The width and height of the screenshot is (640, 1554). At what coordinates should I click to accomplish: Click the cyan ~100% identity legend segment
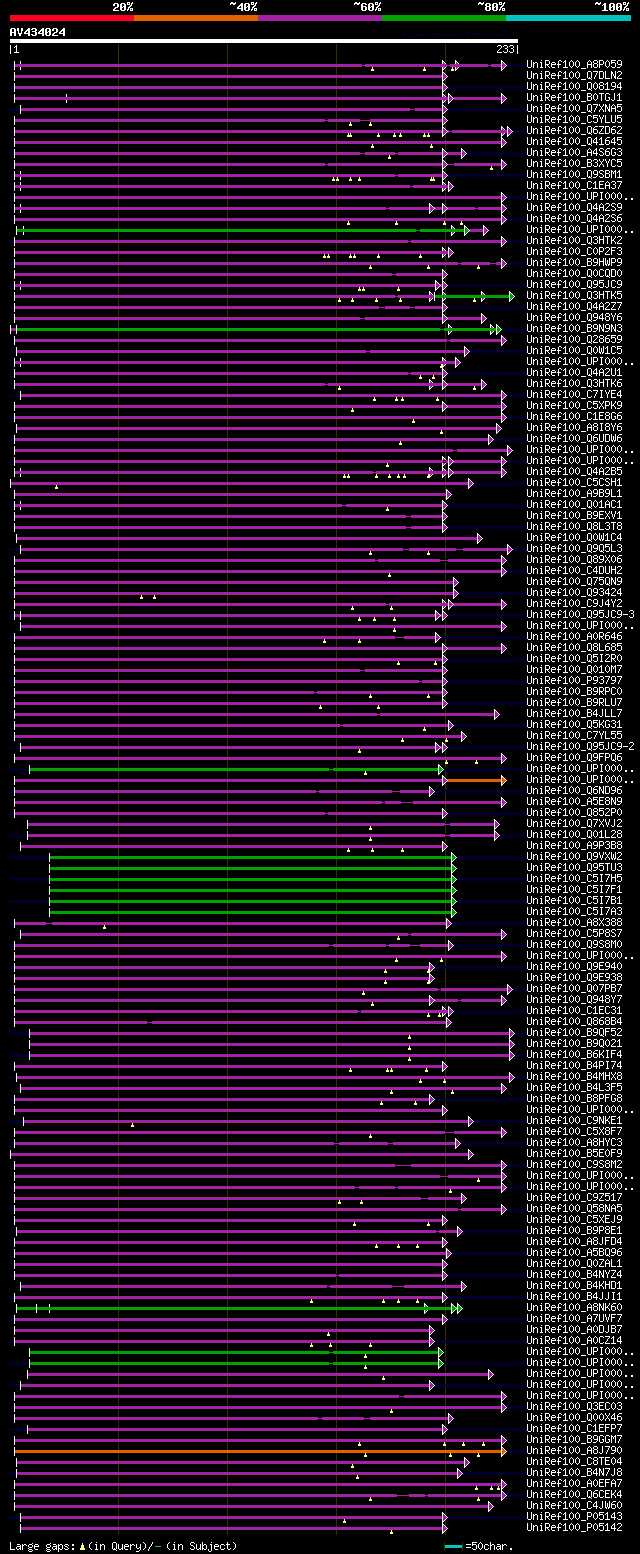pos(567,18)
